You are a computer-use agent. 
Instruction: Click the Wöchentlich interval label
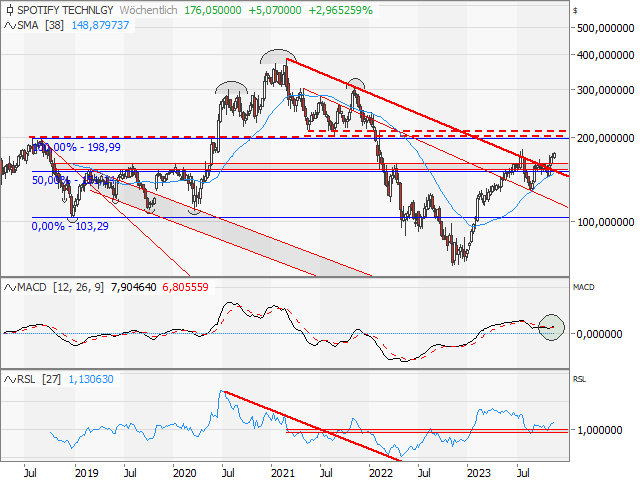point(149,10)
